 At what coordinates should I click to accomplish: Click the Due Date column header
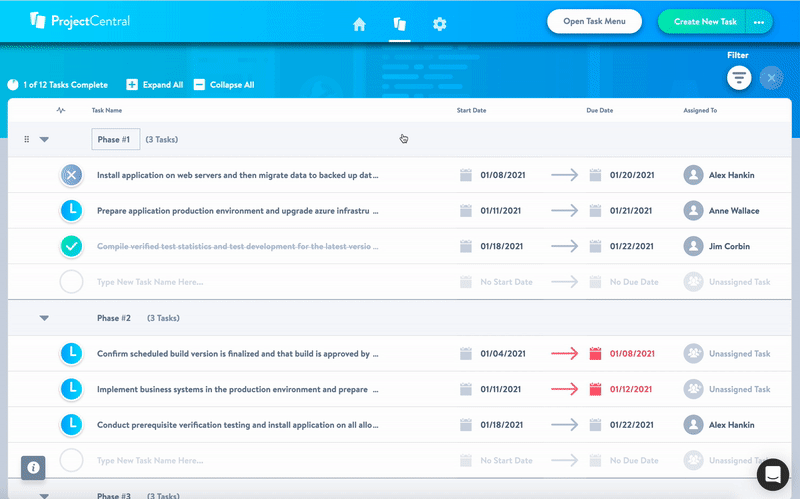coord(599,110)
